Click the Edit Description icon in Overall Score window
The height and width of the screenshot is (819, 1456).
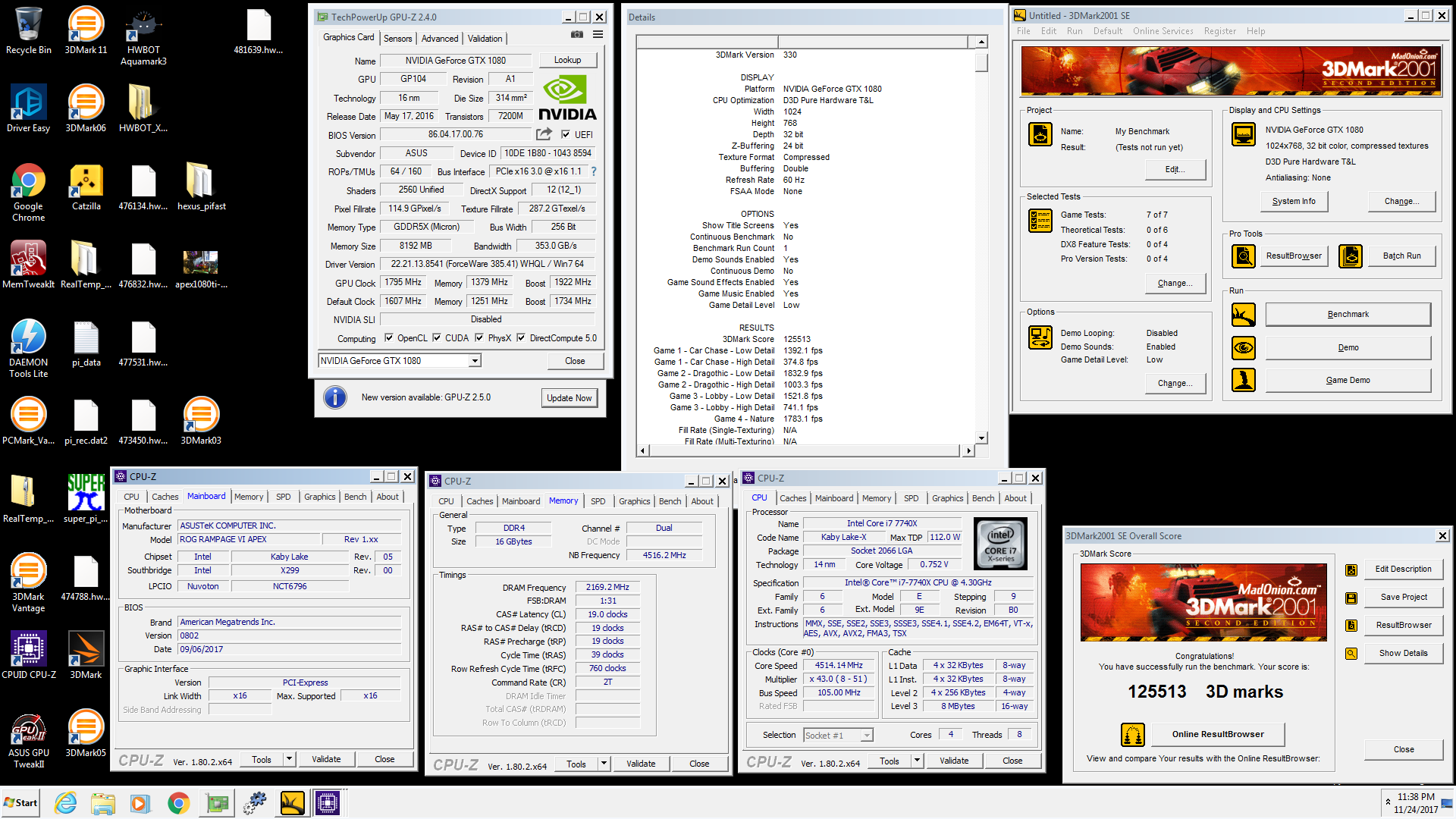pos(1351,570)
